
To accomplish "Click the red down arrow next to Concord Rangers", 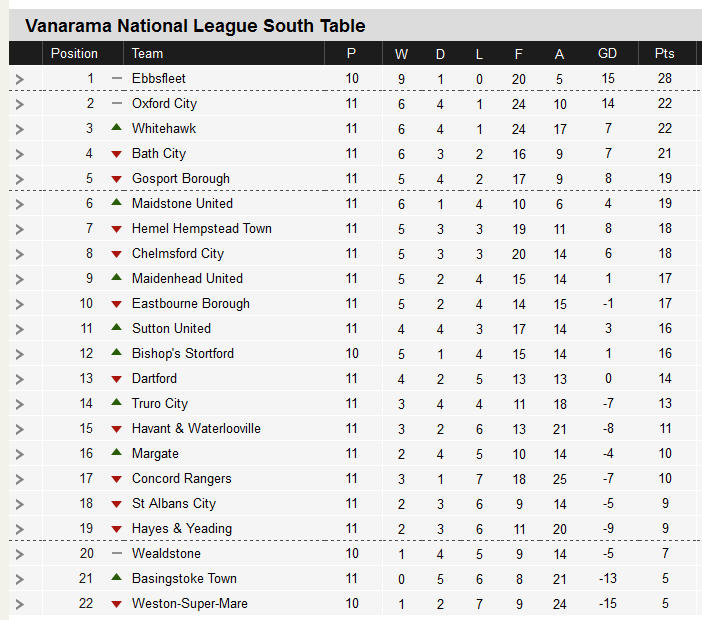I will pos(116,479).
